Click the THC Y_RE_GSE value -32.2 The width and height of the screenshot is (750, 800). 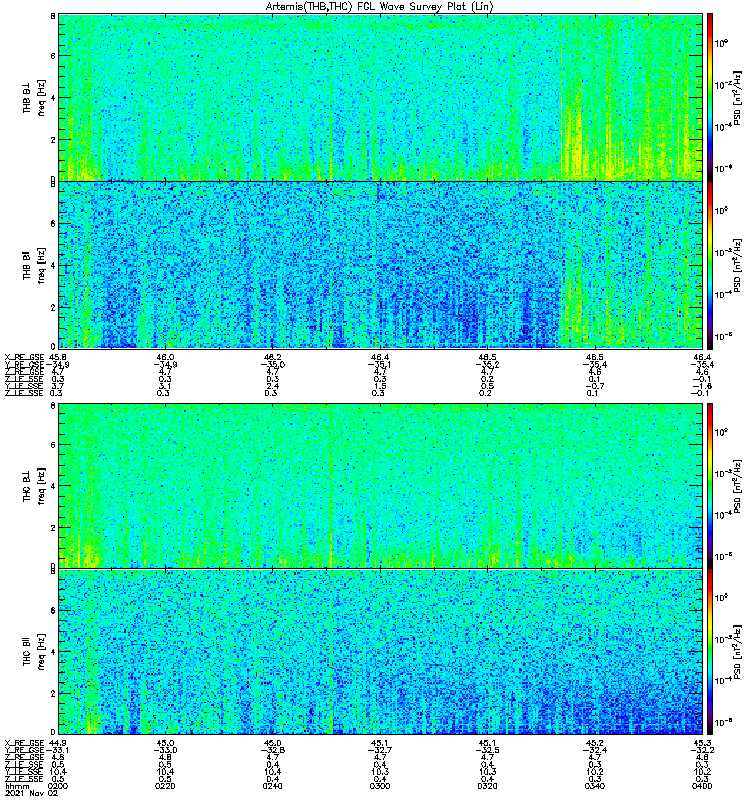click(x=701, y=750)
